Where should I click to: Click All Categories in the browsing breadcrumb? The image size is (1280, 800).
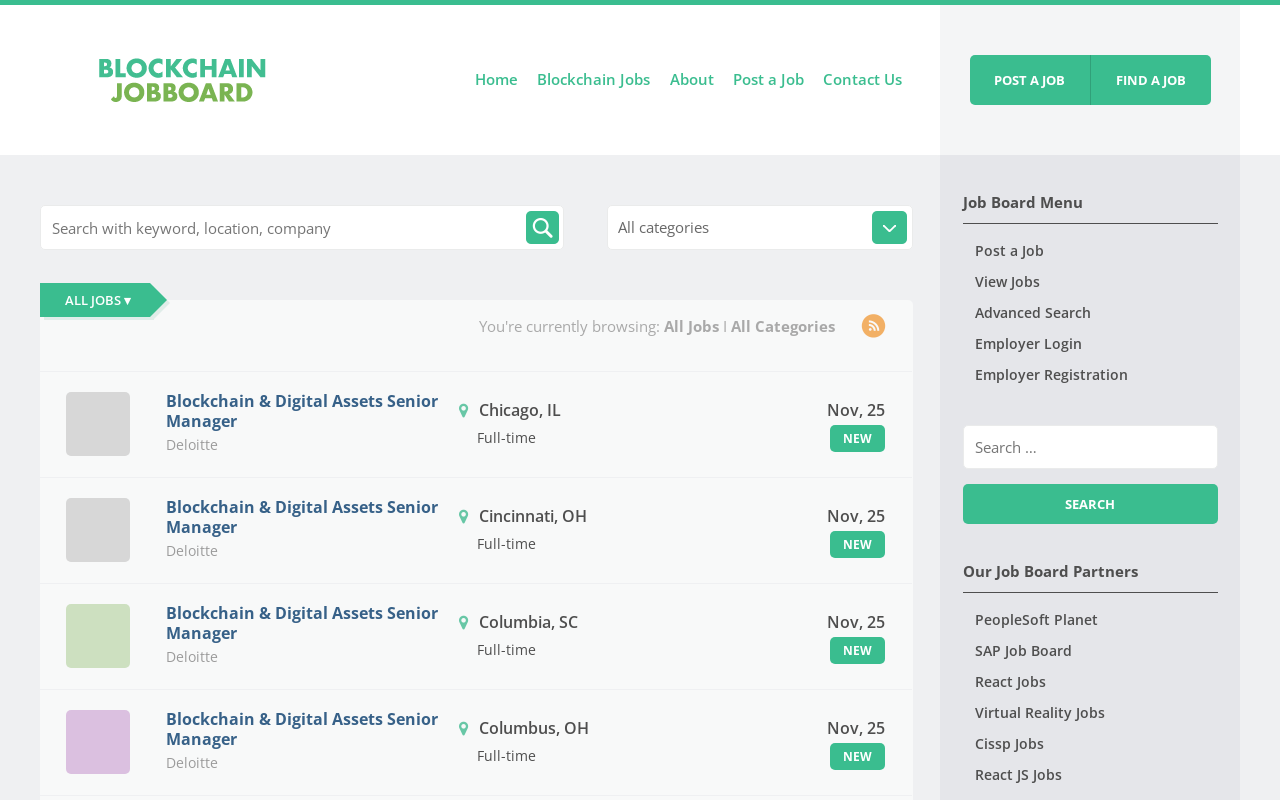tap(783, 326)
